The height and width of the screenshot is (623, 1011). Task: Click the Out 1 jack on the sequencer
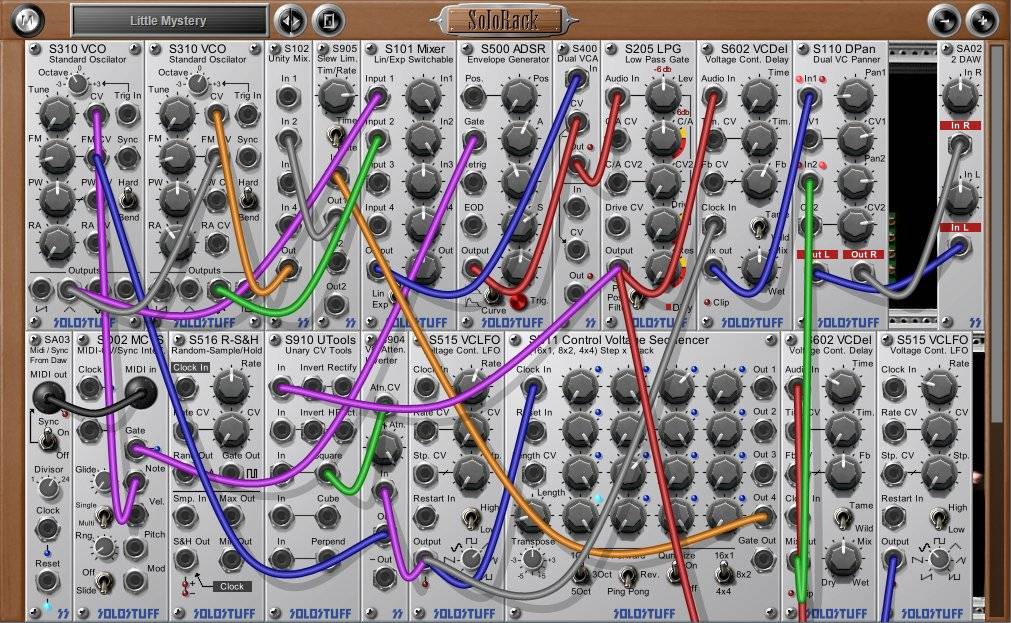764,388
